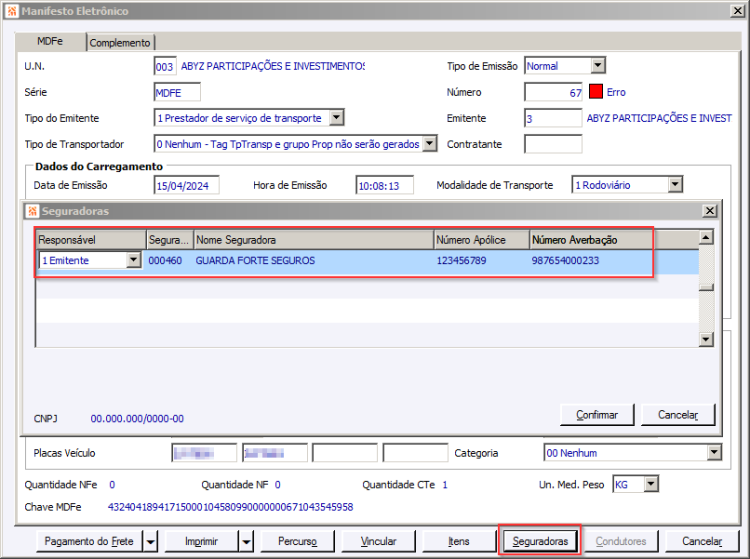Expand the Tipo de Emissão dropdown

pyautogui.click(x=598, y=66)
